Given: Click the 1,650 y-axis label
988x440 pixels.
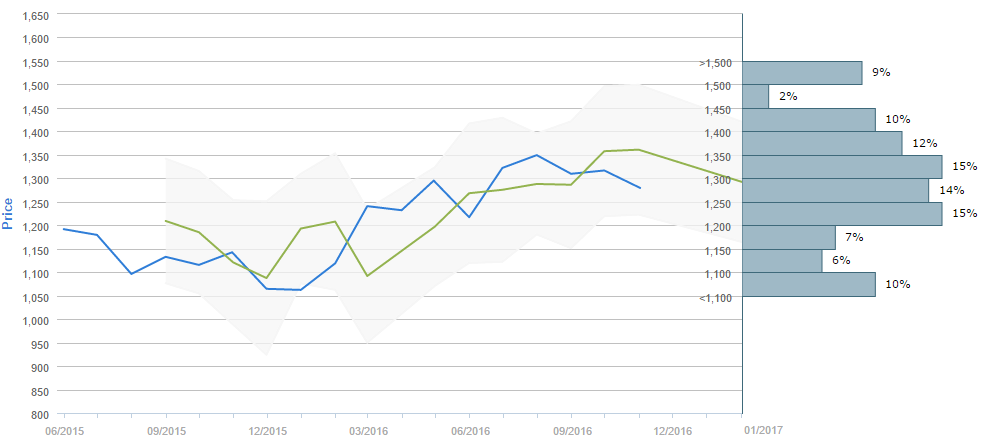Looking at the screenshot, I should point(35,16).
